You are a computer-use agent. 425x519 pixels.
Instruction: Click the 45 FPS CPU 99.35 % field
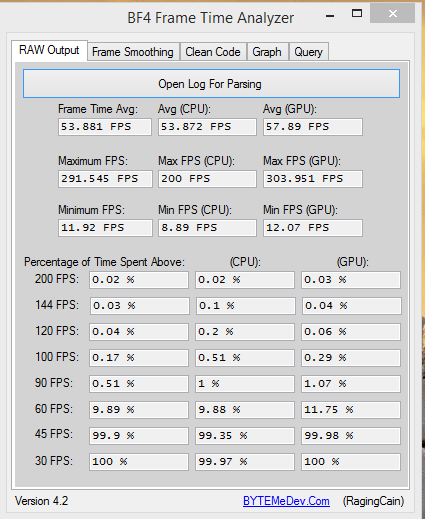(x=245, y=436)
